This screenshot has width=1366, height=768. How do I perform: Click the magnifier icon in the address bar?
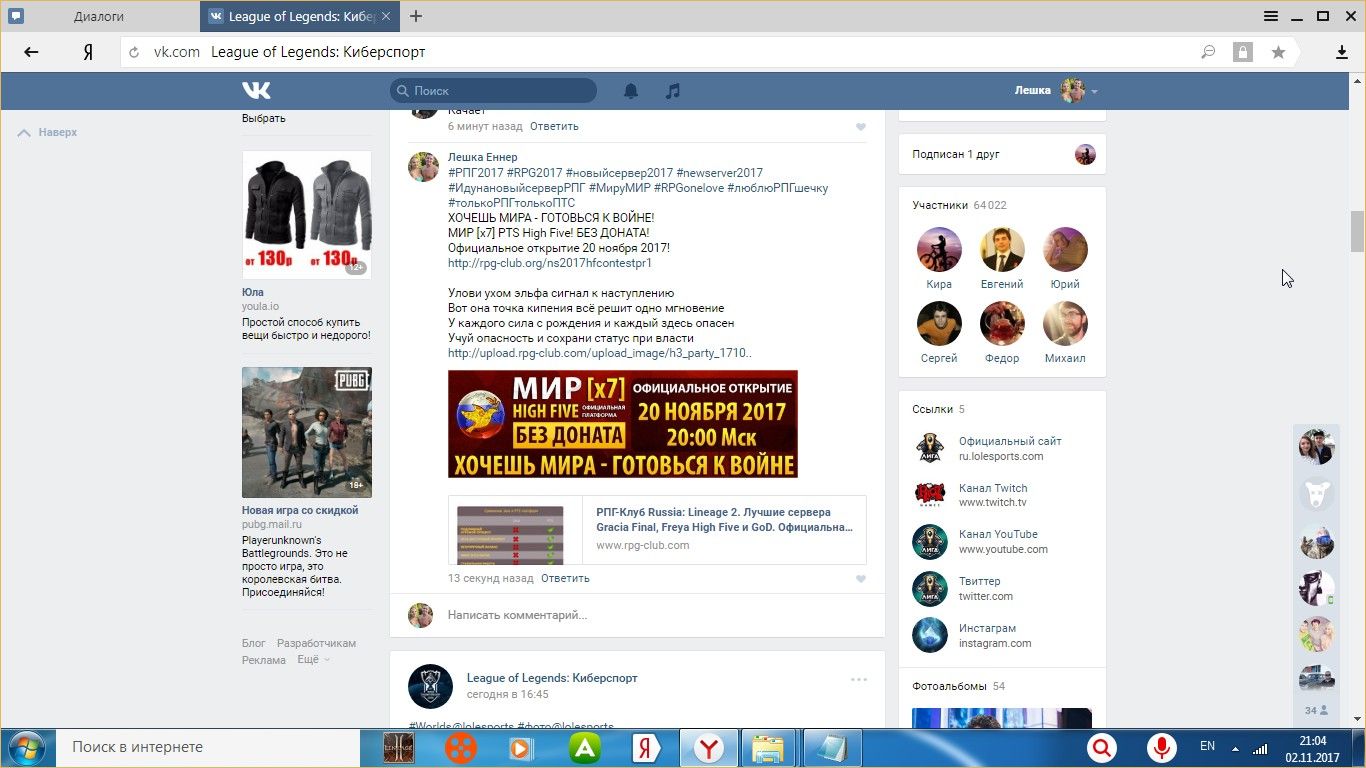tap(1208, 52)
